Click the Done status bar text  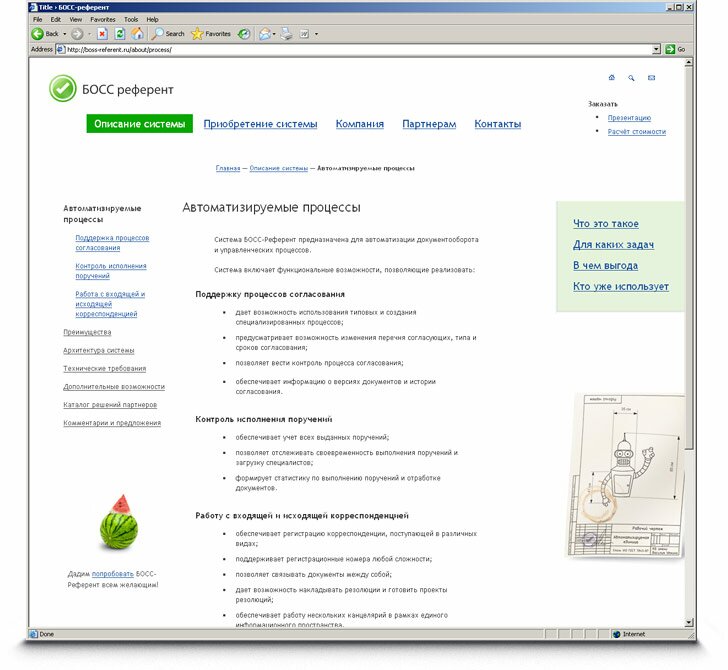coord(46,634)
